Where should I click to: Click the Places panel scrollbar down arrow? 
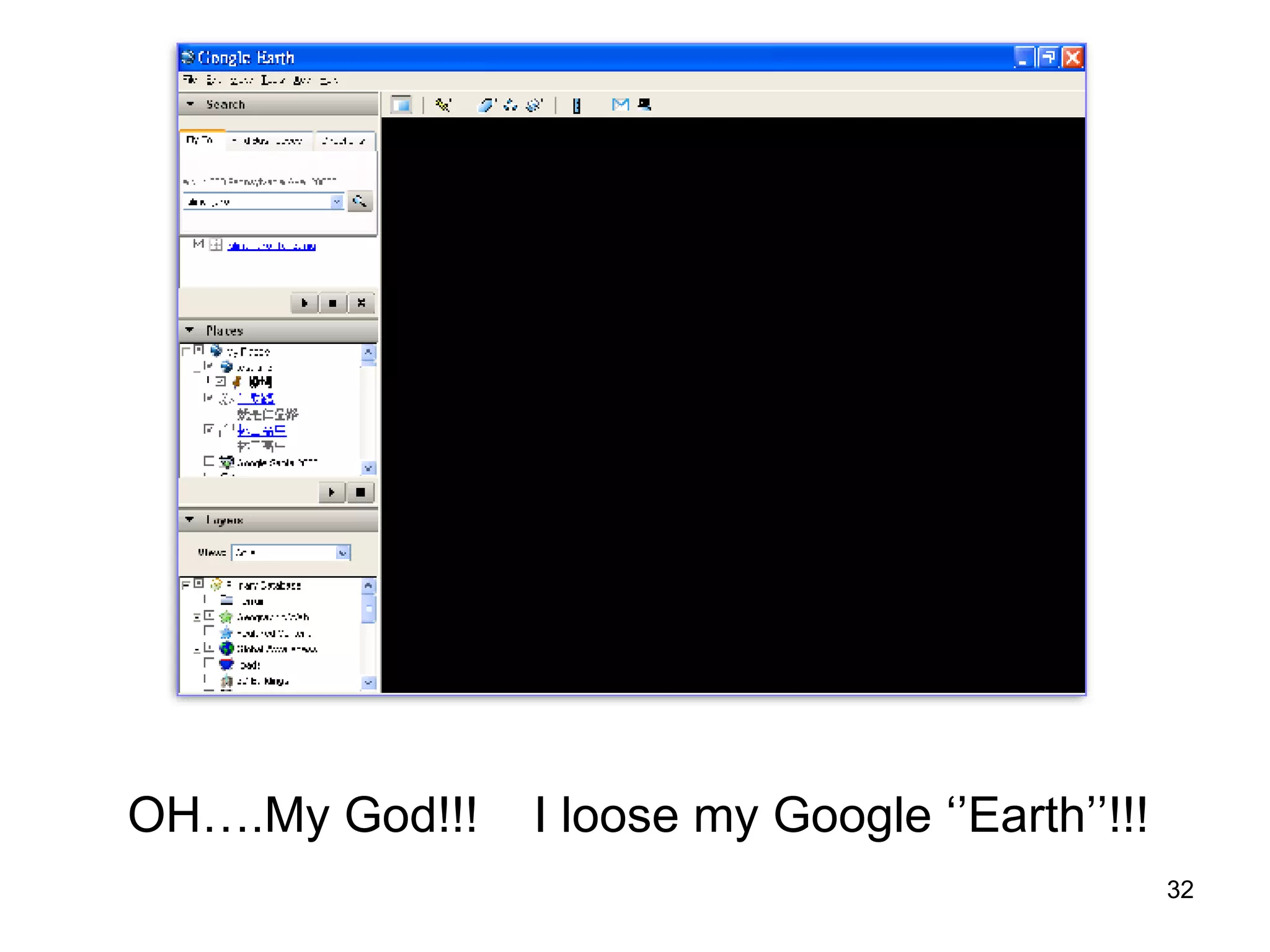[368, 468]
